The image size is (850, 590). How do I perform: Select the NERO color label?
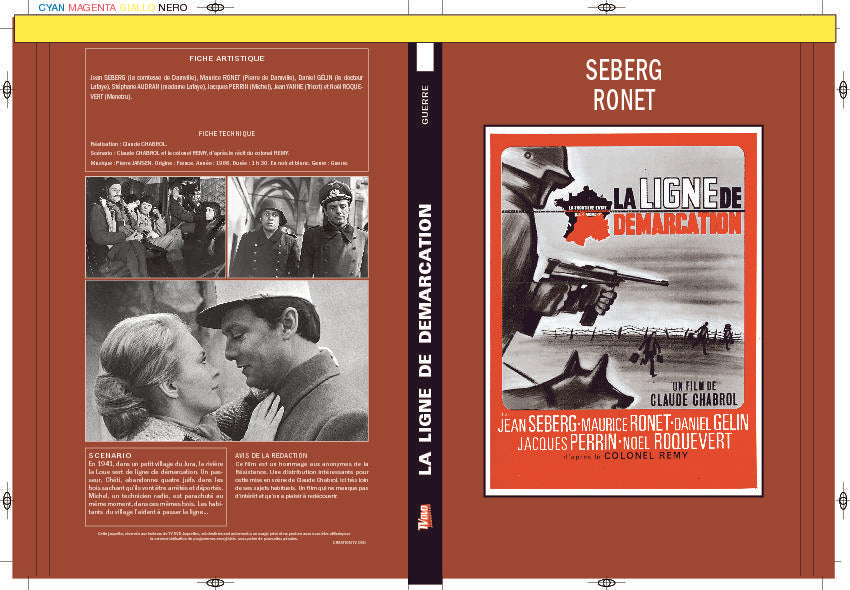(x=173, y=8)
